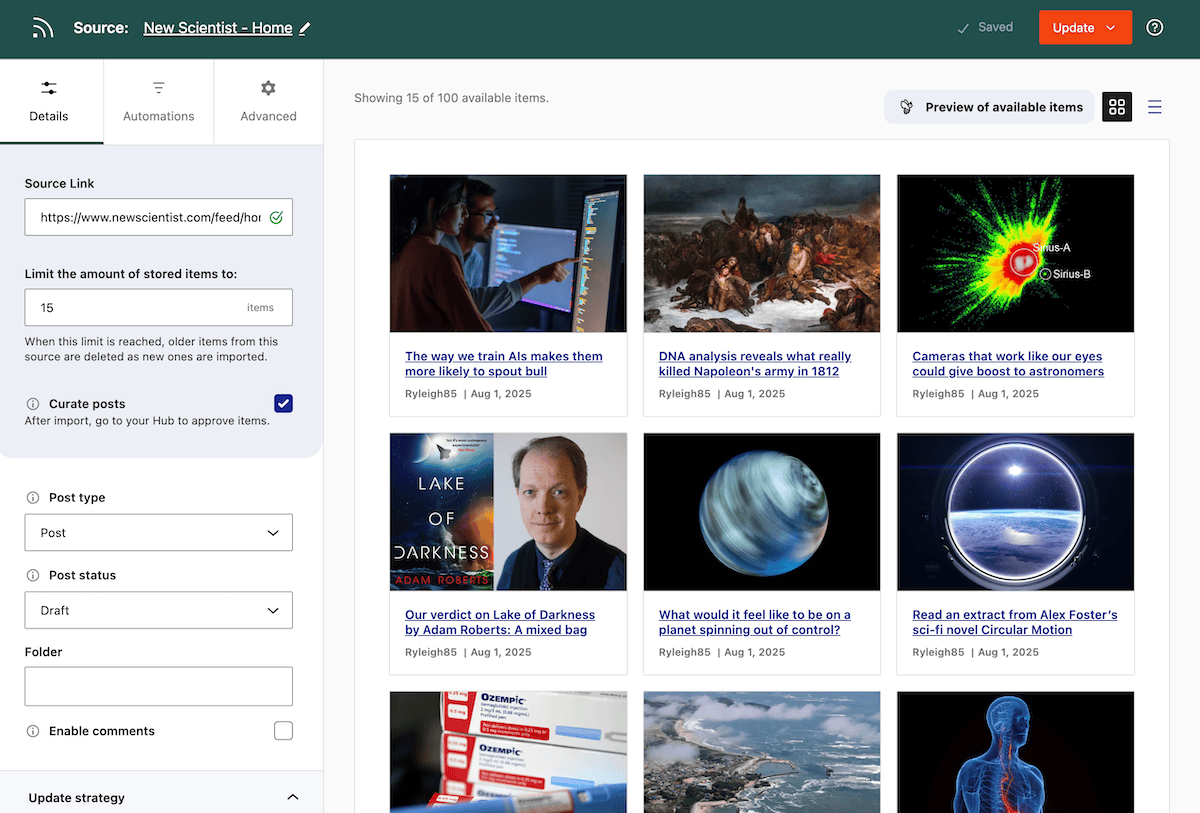Click Preview of available items button

[x=988, y=107]
